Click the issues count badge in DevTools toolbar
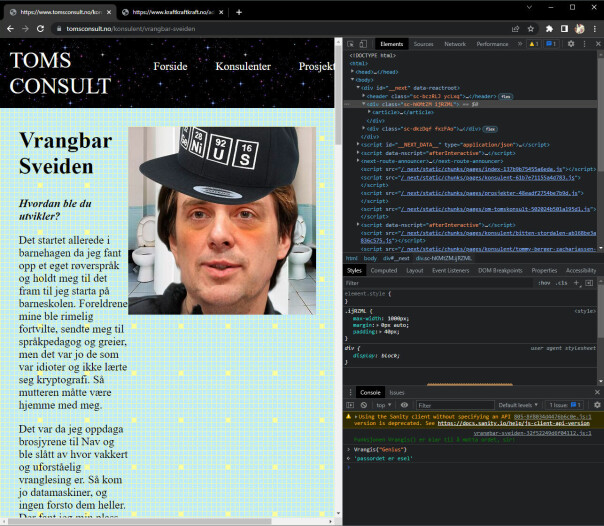 pyautogui.click(x=551, y=44)
